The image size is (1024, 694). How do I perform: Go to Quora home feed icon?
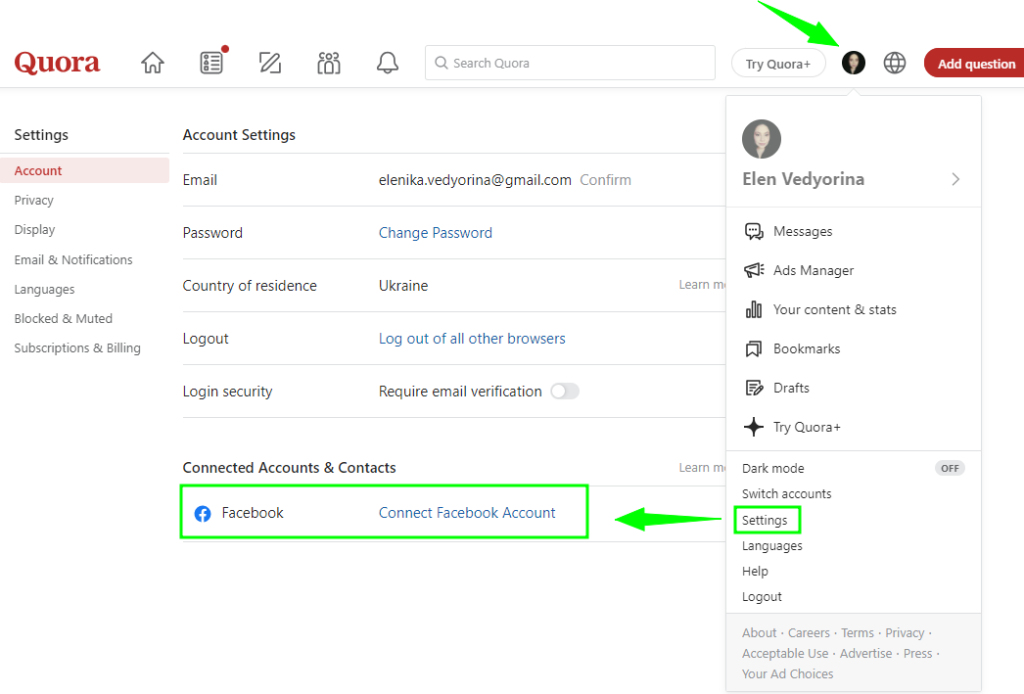152,63
